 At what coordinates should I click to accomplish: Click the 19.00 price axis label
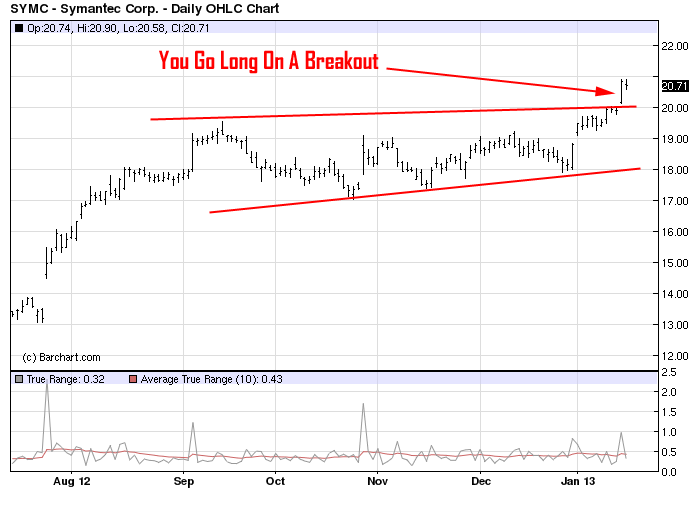(675, 139)
